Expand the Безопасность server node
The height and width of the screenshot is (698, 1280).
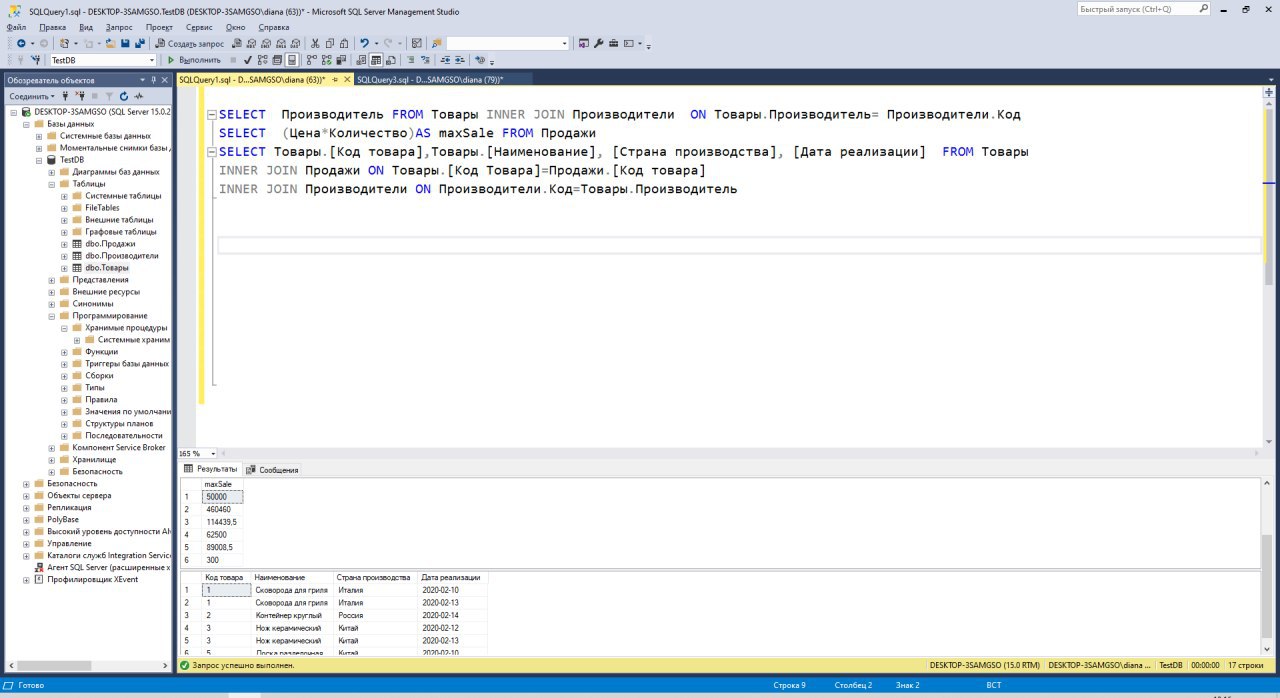27,484
